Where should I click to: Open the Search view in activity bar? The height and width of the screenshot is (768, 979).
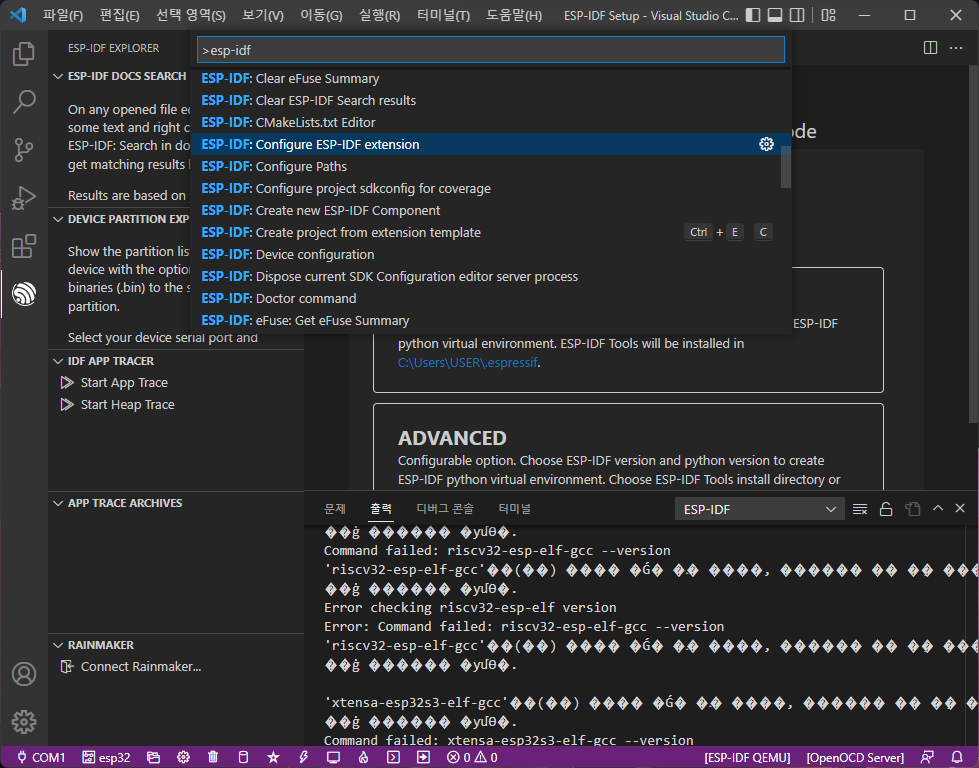click(24, 102)
